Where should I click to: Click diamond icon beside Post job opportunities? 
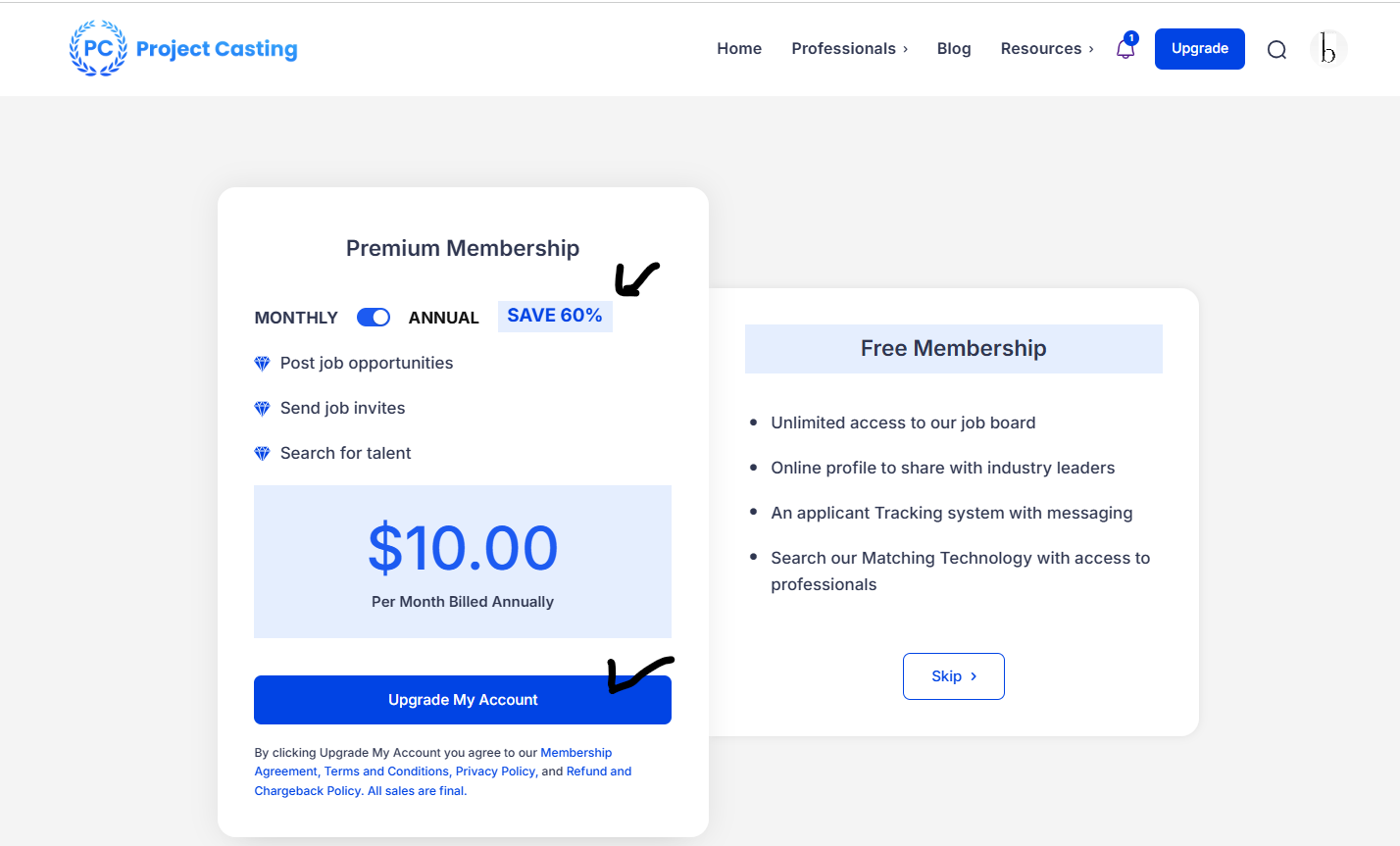tap(262, 364)
